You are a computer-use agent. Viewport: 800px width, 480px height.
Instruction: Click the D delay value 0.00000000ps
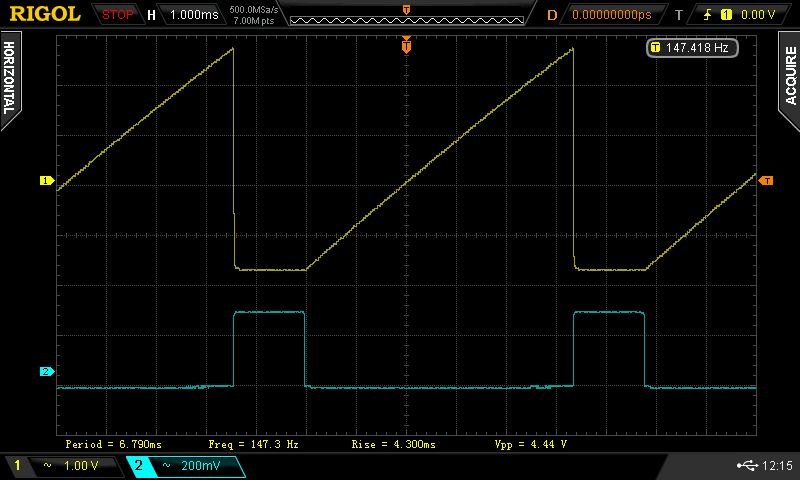pos(612,15)
